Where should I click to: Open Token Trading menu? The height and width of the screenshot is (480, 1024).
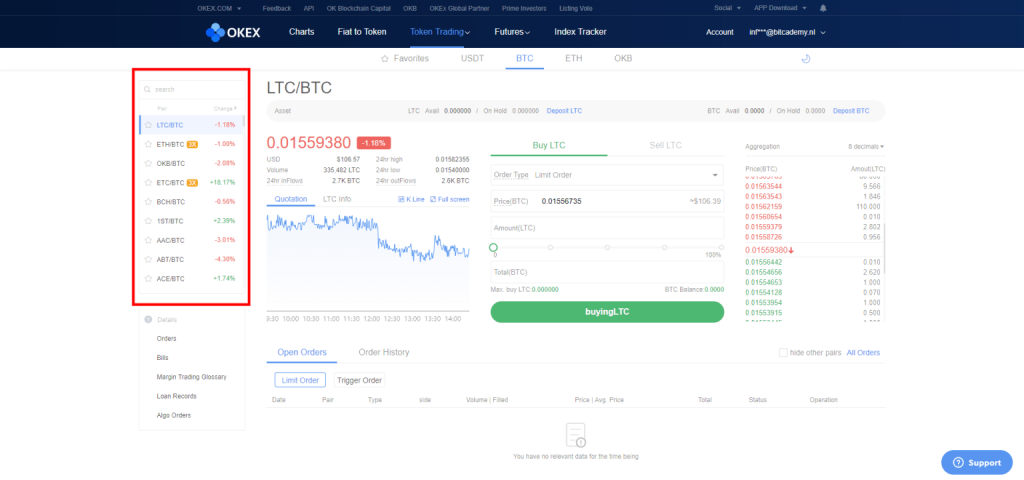pyautogui.click(x=440, y=32)
